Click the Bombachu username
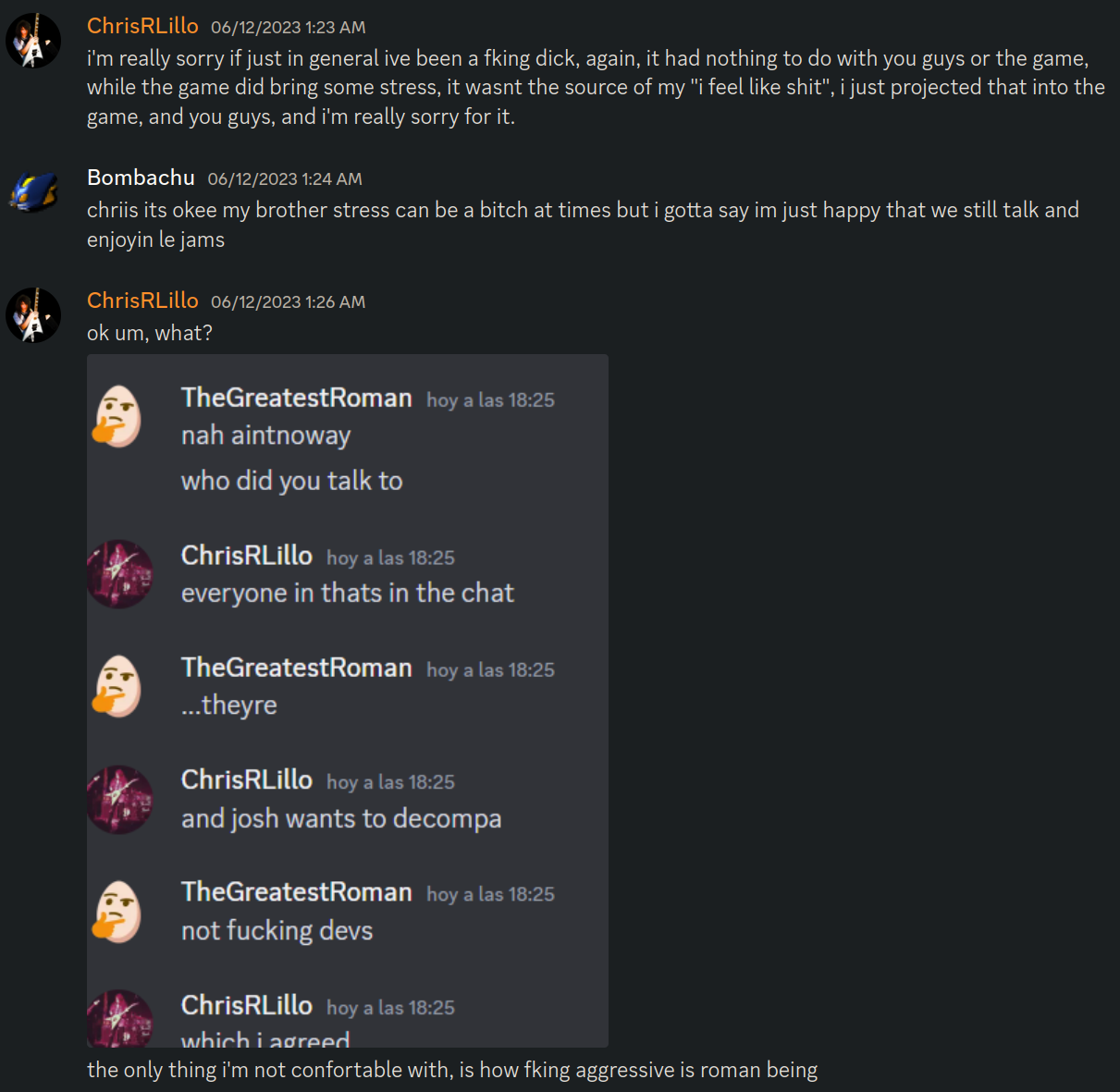 pos(141,178)
